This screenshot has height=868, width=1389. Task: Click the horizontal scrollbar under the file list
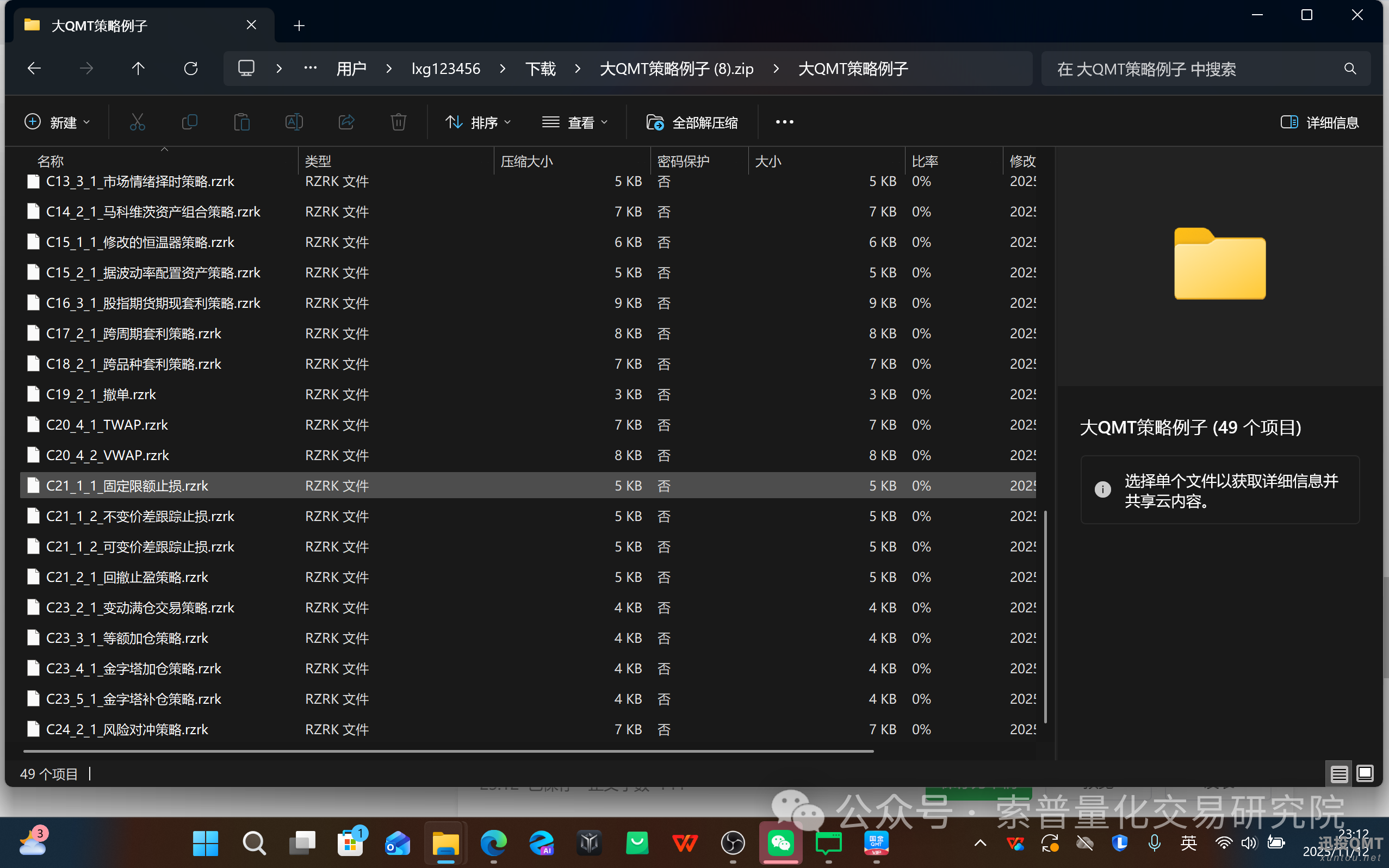click(x=448, y=751)
